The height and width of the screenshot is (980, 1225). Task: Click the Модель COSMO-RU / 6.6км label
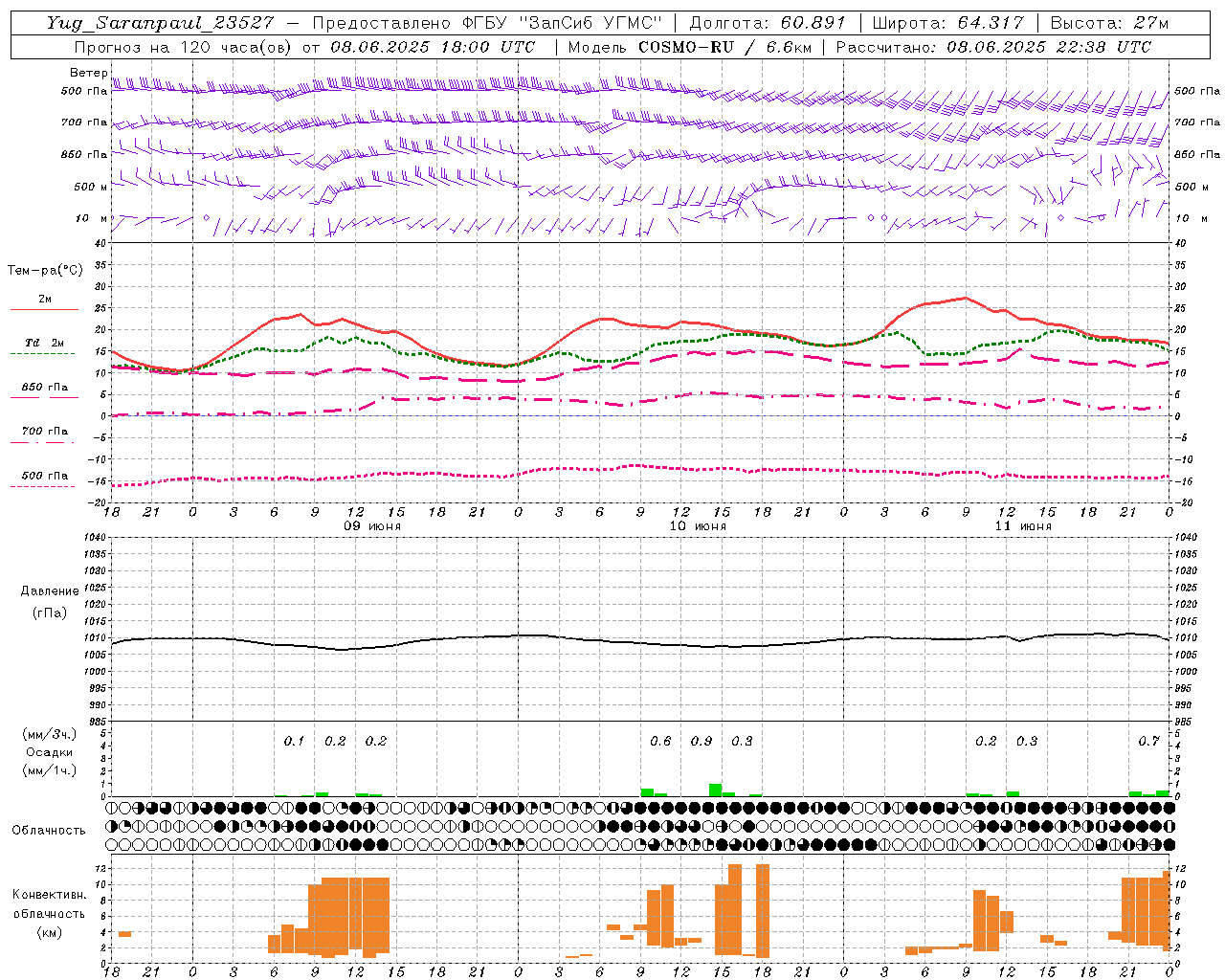click(x=688, y=47)
